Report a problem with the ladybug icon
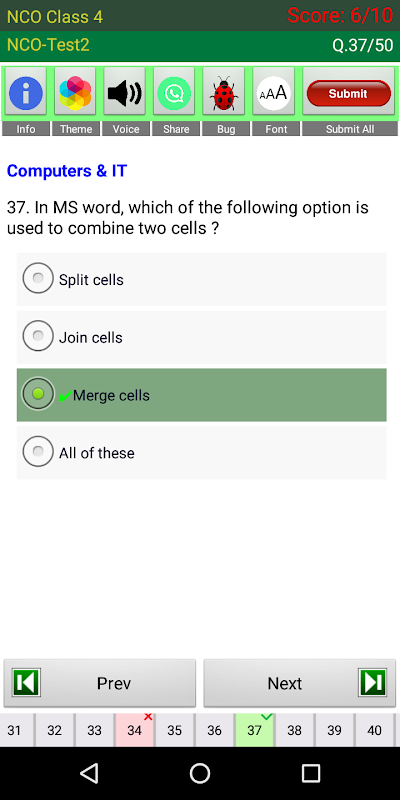This screenshot has height=800, width=400. pos(223,93)
